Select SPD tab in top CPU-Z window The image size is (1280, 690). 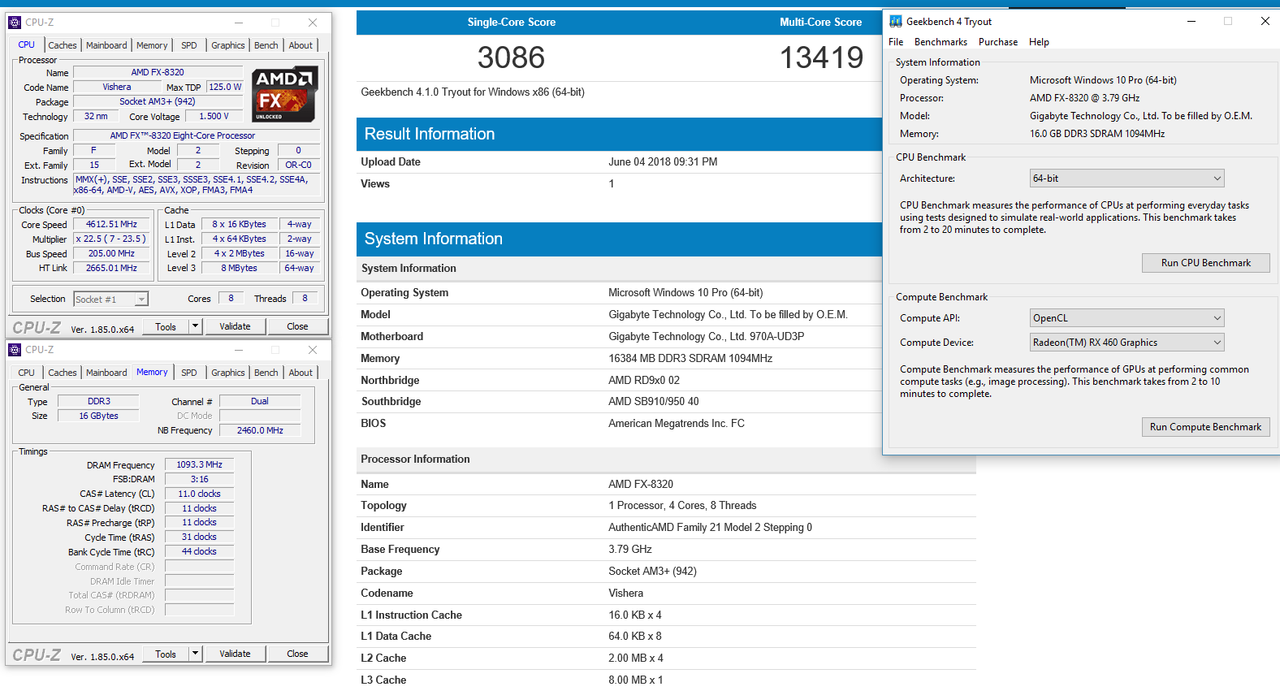pyautogui.click(x=189, y=45)
